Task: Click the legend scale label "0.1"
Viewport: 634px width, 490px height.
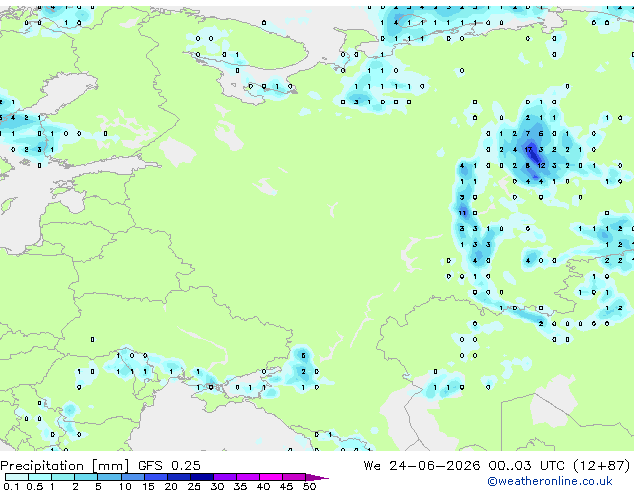Action: point(11,486)
